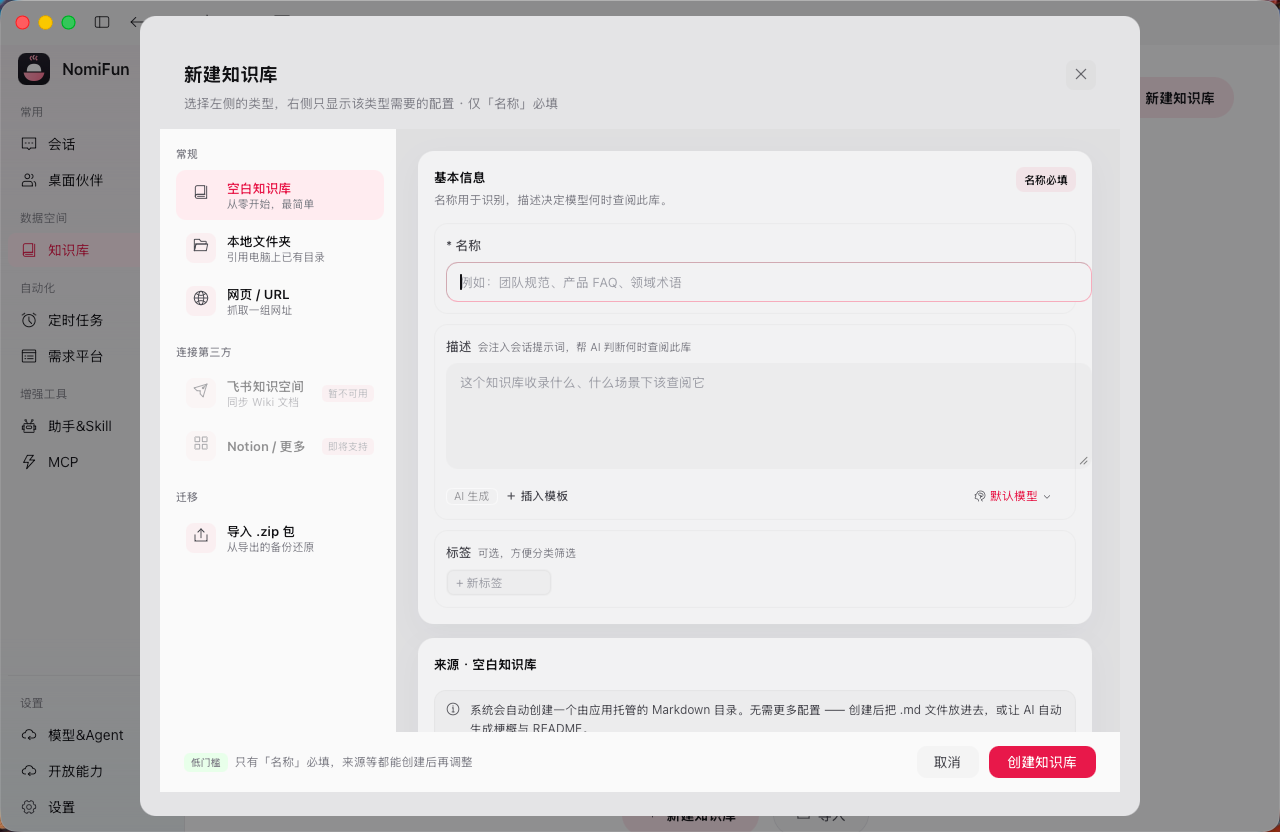The height and width of the screenshot is (832, 1280).
Task: Select the 空白知识库 type
Action: (x=280, y=195)
